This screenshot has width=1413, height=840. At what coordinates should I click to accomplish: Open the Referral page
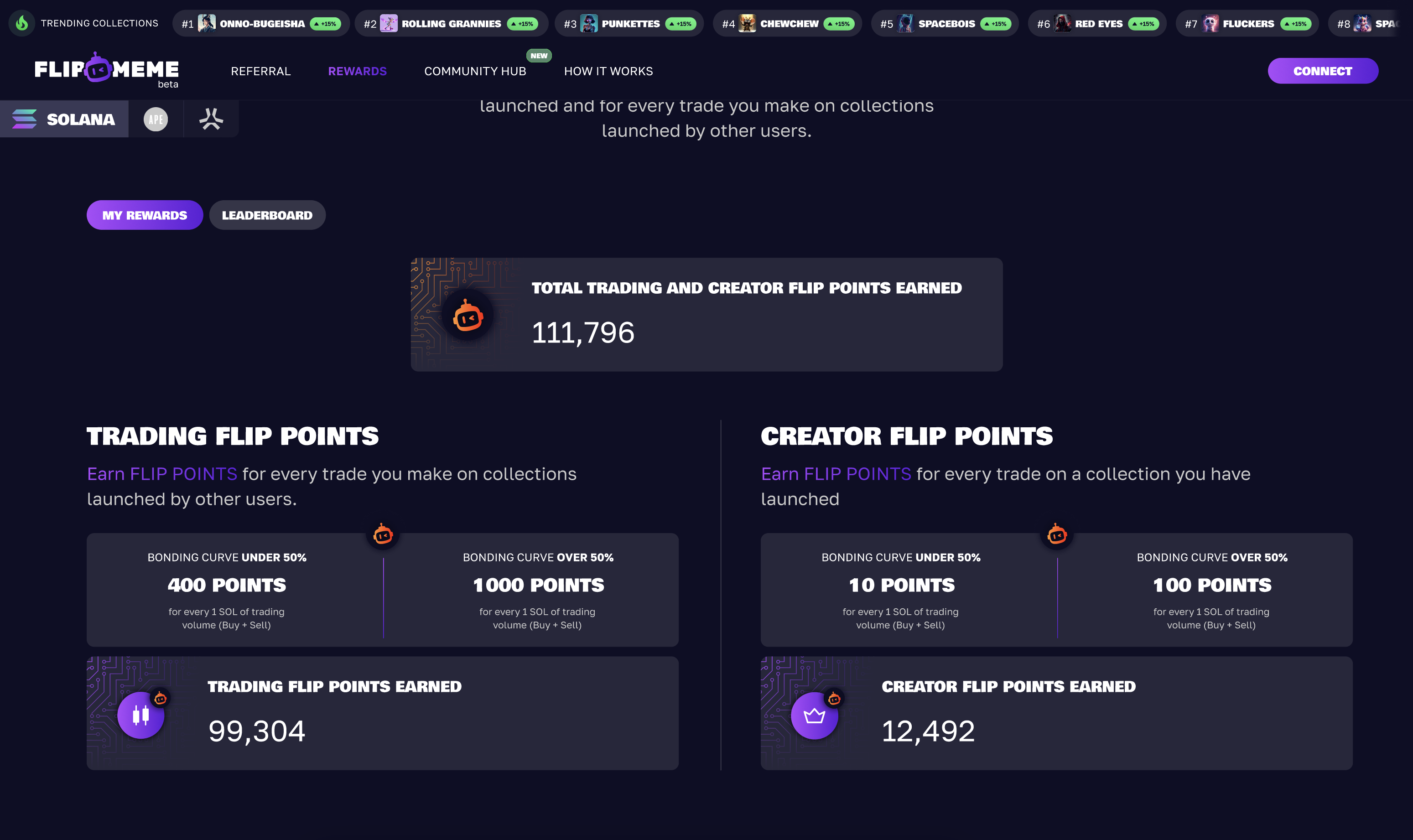coord(260,71)
